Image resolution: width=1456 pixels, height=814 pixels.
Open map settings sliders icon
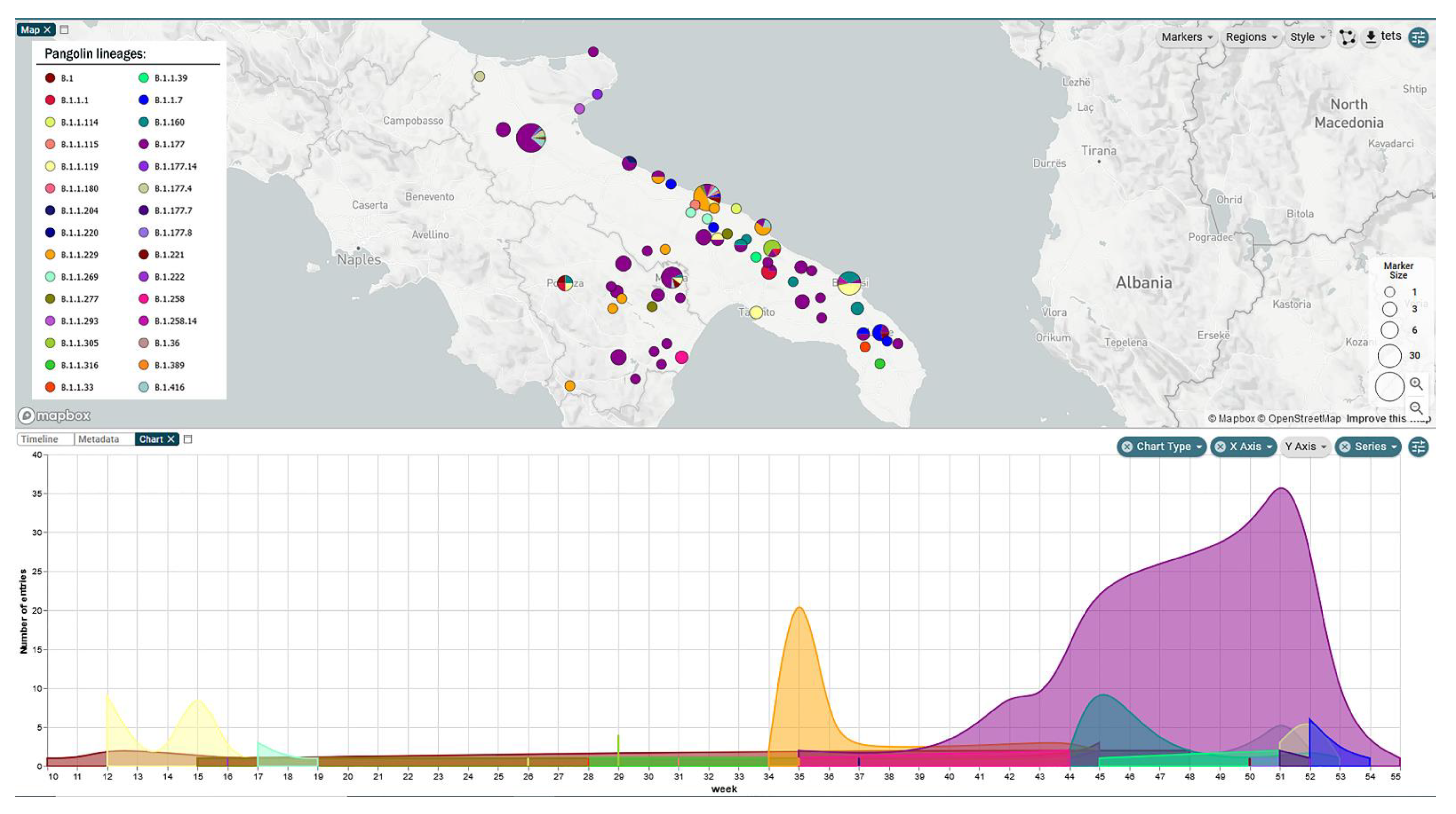click(1419, 37)
